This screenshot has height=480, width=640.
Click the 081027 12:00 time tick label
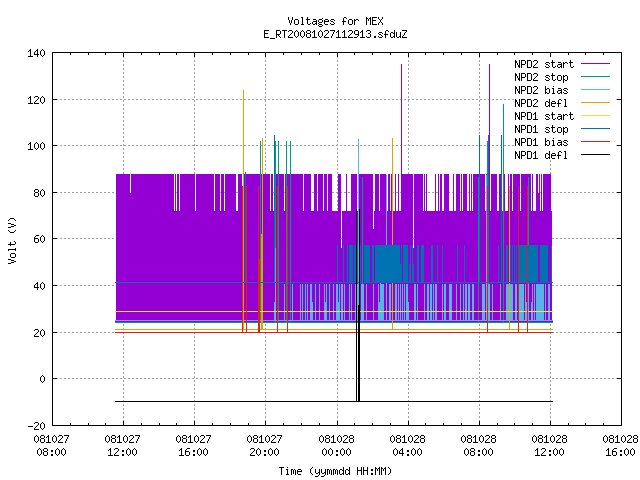point(122,446)
